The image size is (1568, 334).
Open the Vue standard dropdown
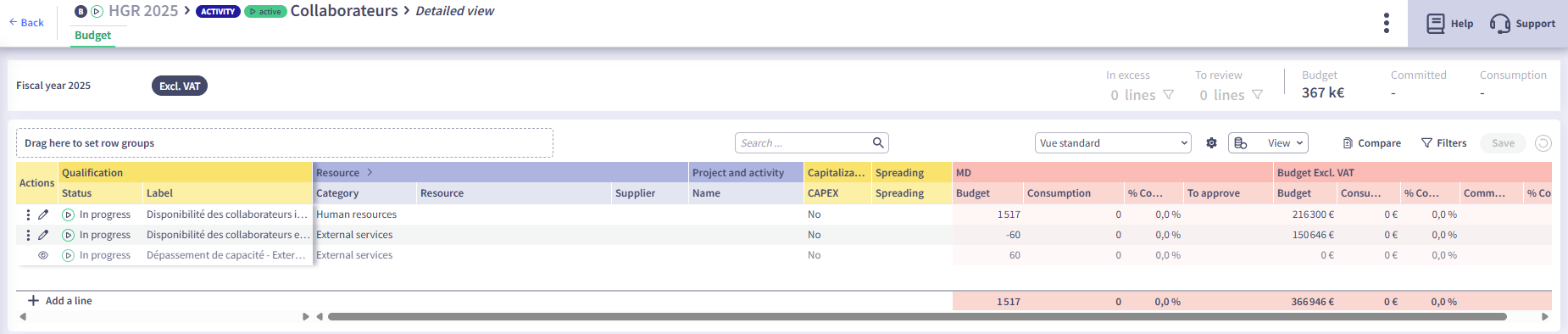(x=1113, y=143)
